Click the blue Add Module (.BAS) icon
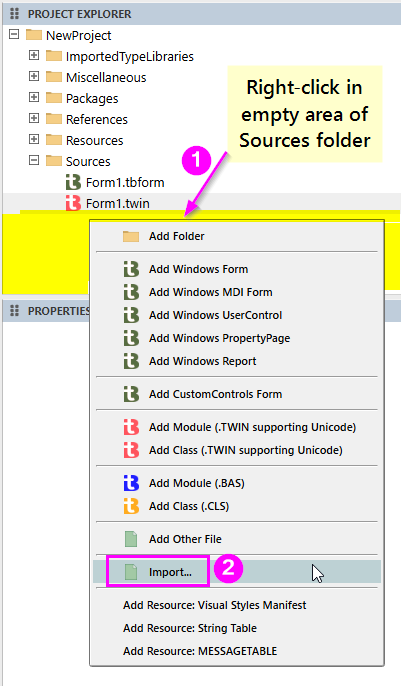Viewport: 401px width, 686px height. coord(131,483)
